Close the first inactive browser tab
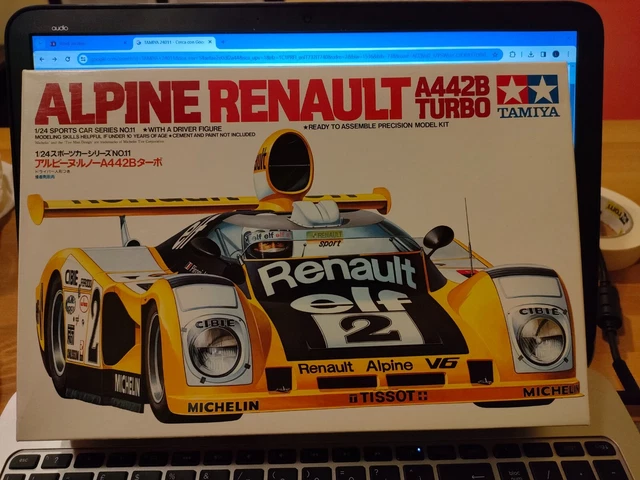 (125, 42)
